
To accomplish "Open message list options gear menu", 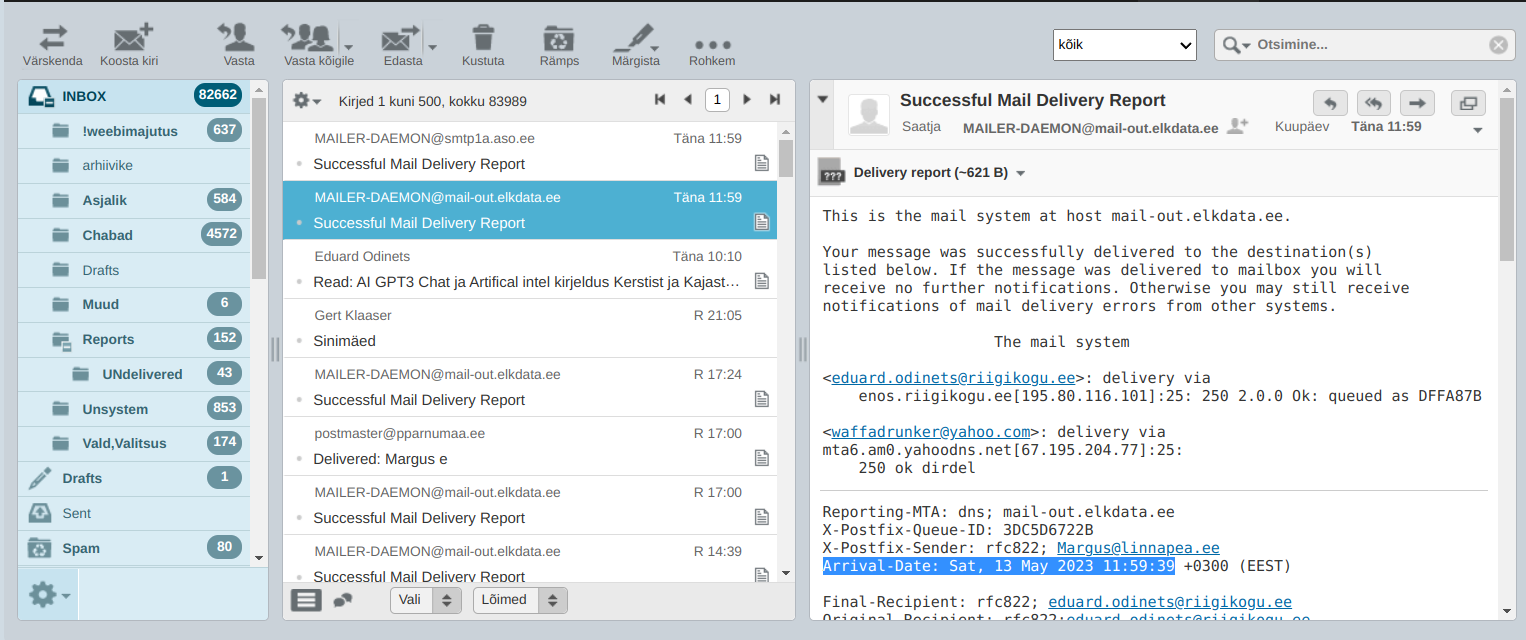I will tap(306, 100).
